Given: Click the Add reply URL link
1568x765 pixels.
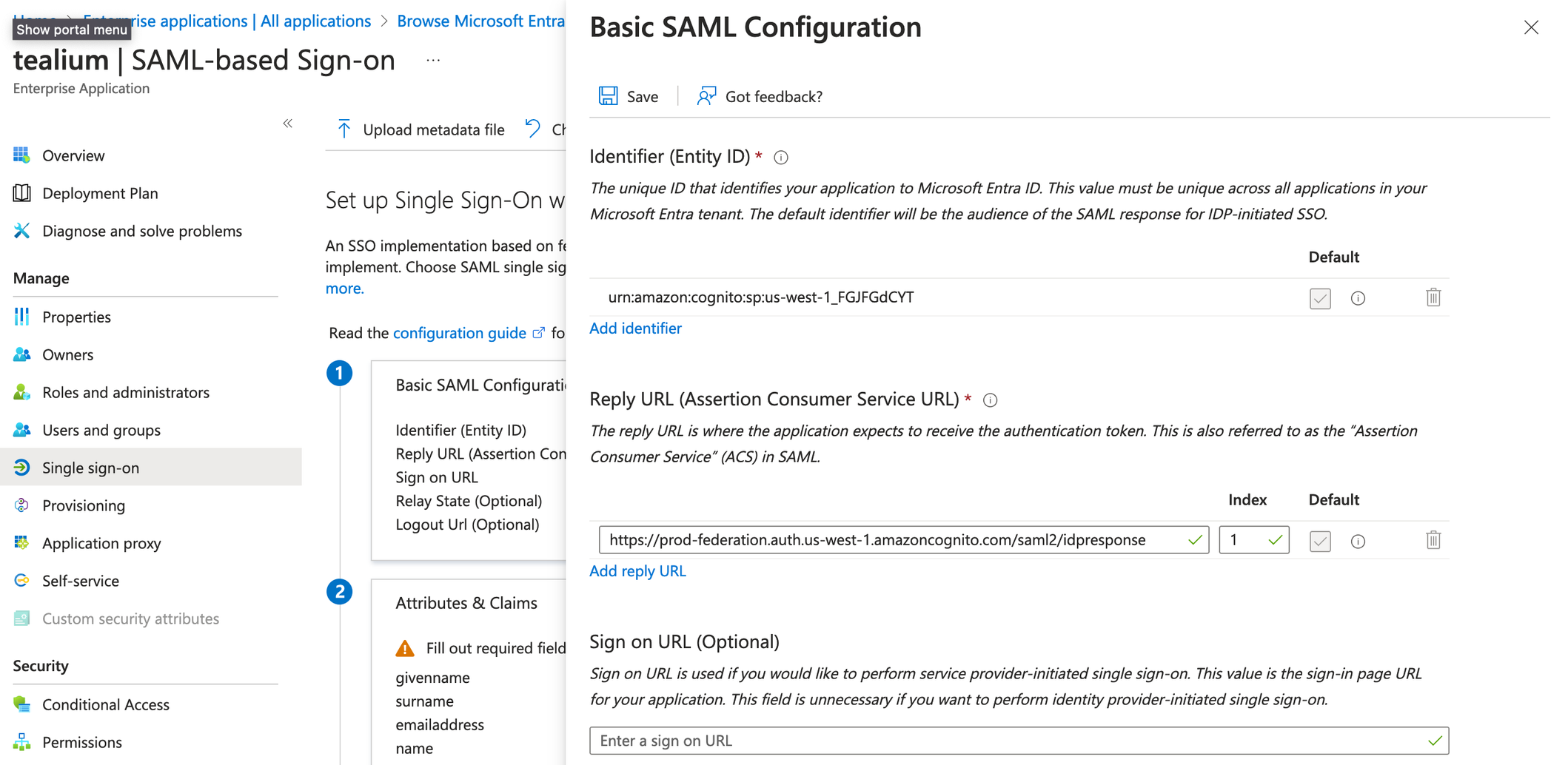Looking at the screenshot, I should [637, 570].
